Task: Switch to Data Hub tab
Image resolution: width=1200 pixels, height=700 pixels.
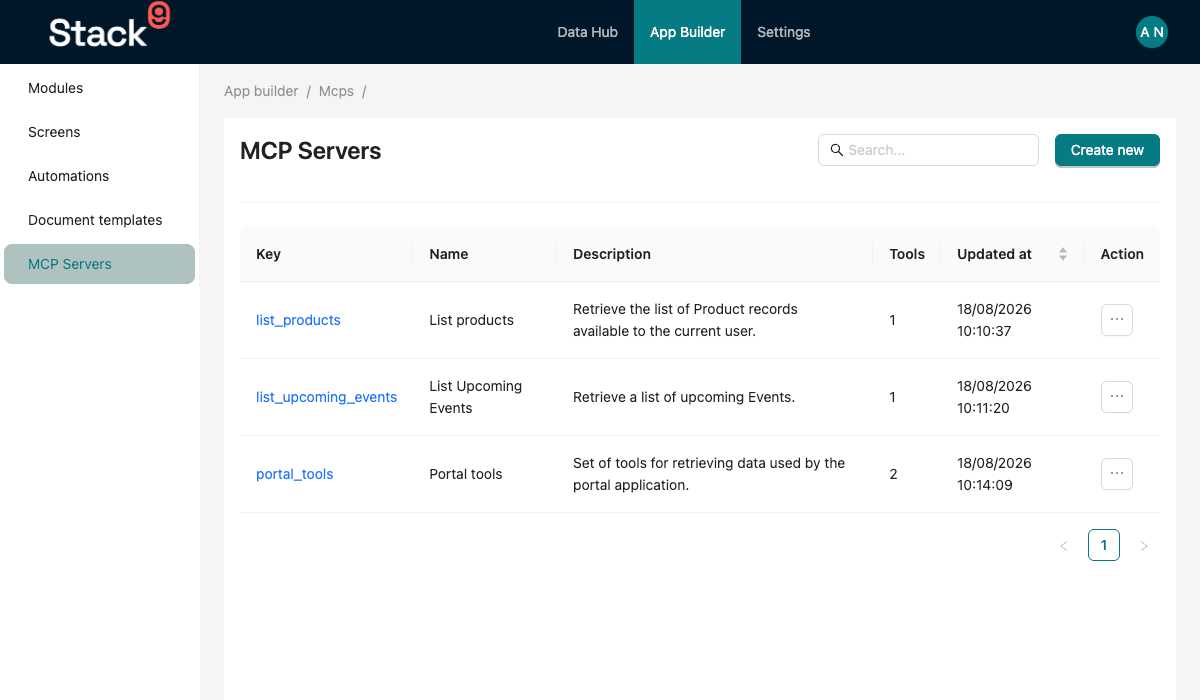Action: click(587, 32)
